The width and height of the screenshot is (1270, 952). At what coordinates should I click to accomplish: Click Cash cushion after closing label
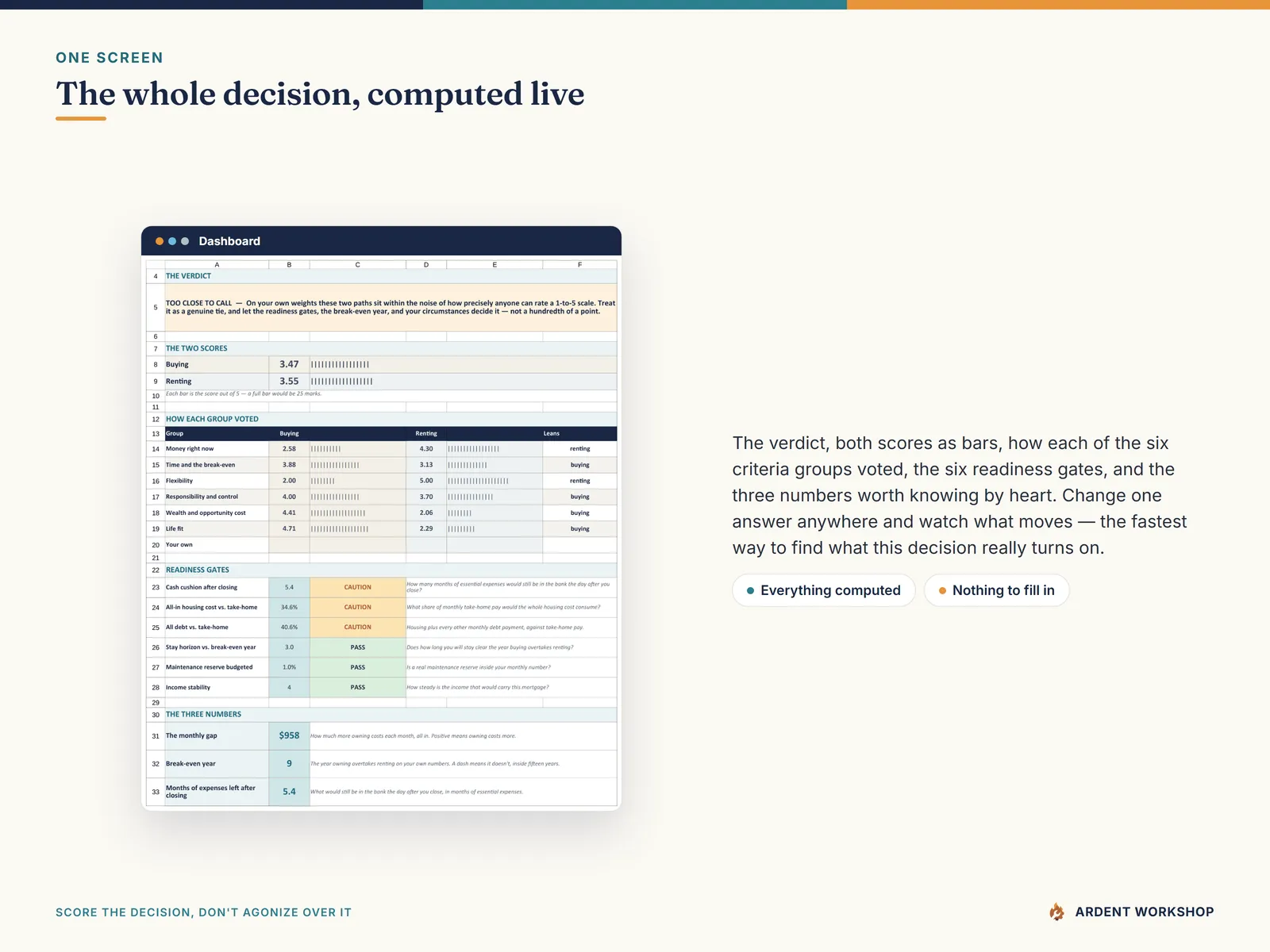coord(202,587)
